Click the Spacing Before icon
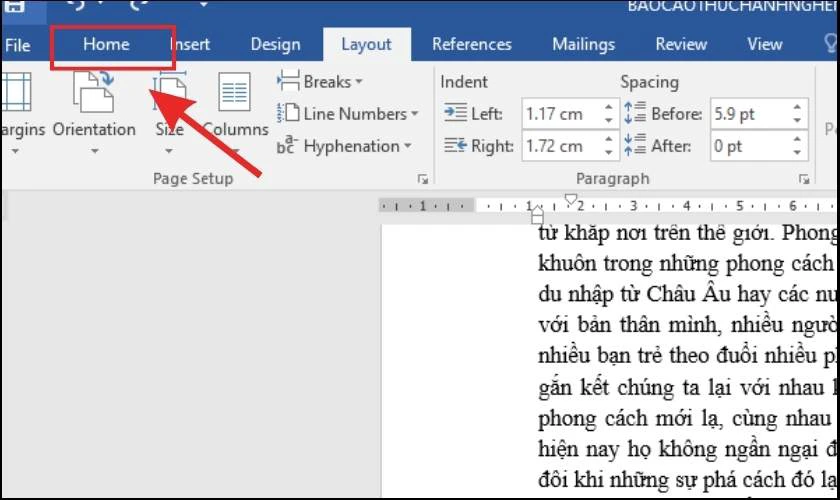 pyautogui.click(x=635, y=113)
